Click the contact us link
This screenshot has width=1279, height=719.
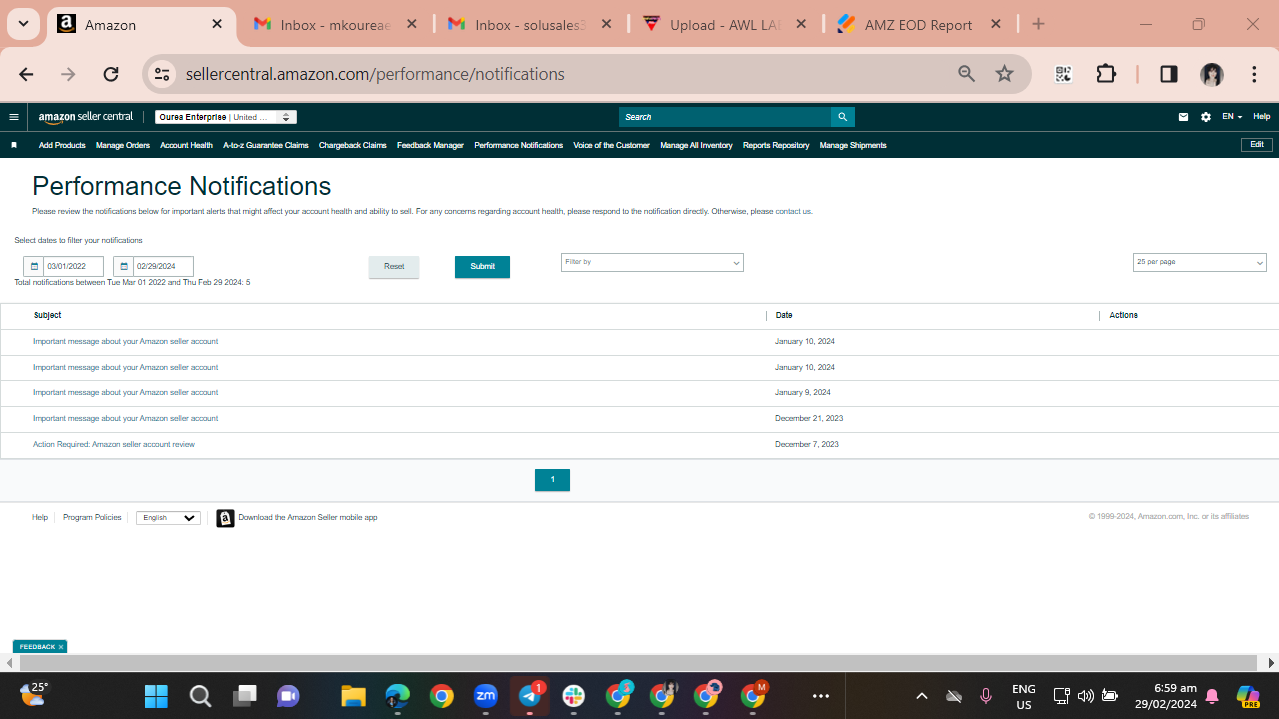coord(793,211)
